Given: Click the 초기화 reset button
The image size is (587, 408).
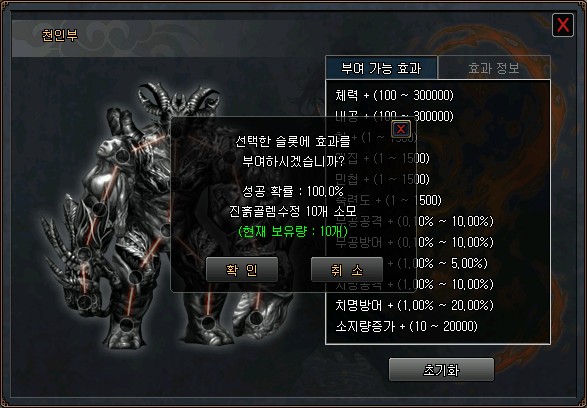Looking at the screenshot, I should [441, 370].
